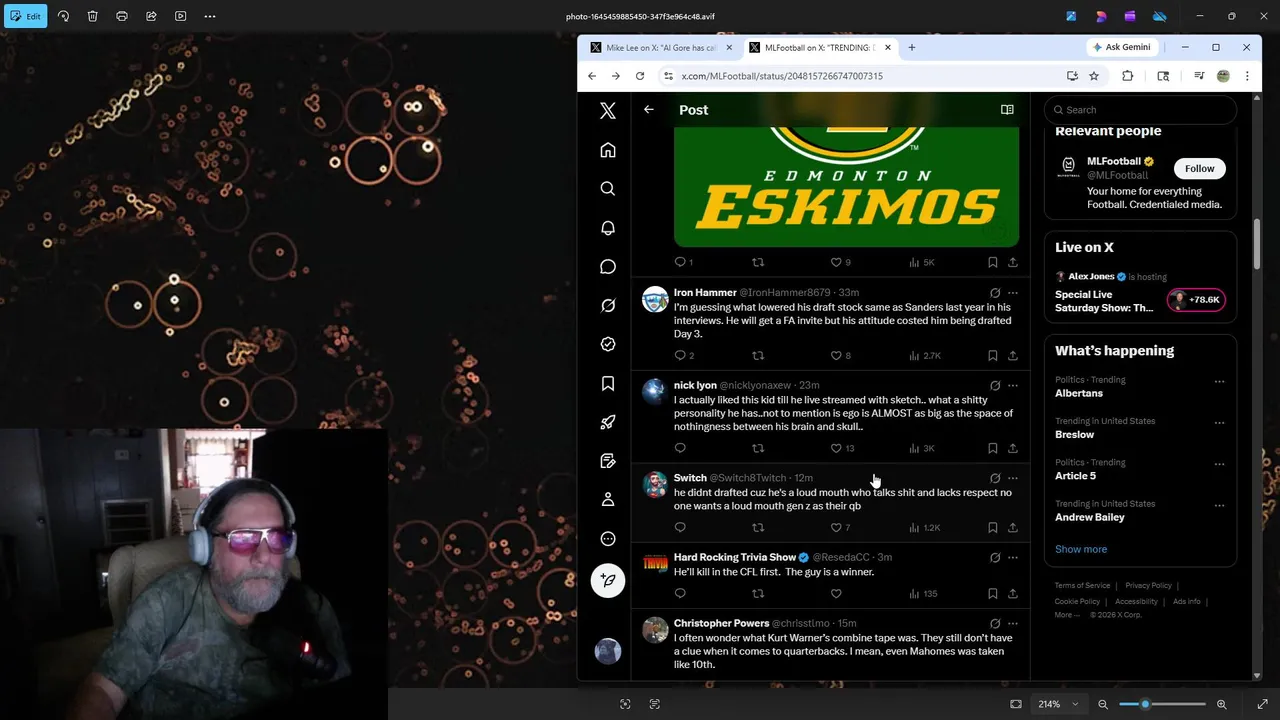Open reader view icon beside Post header

1007,110
